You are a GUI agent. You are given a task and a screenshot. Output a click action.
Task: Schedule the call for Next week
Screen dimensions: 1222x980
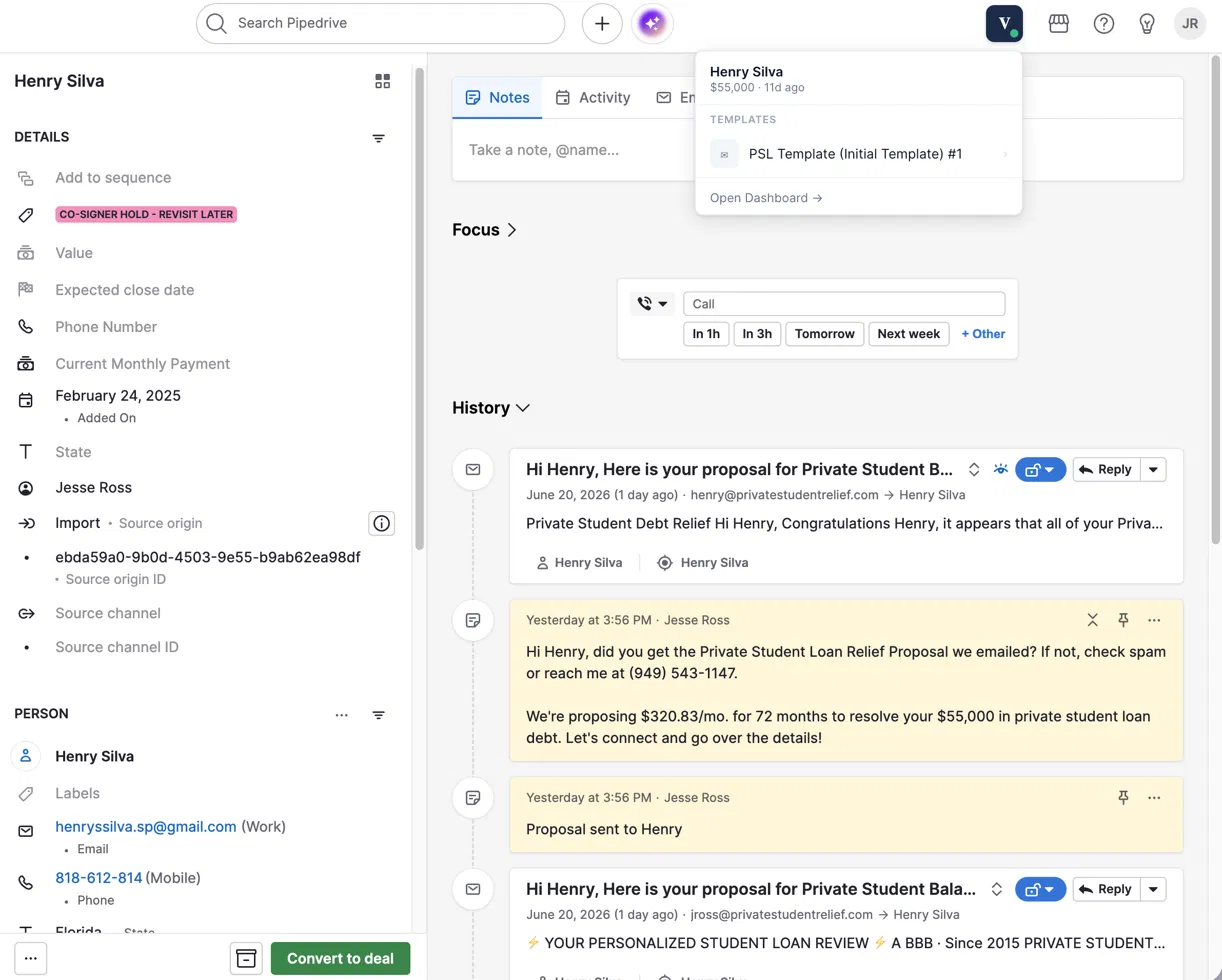point(909,334)
